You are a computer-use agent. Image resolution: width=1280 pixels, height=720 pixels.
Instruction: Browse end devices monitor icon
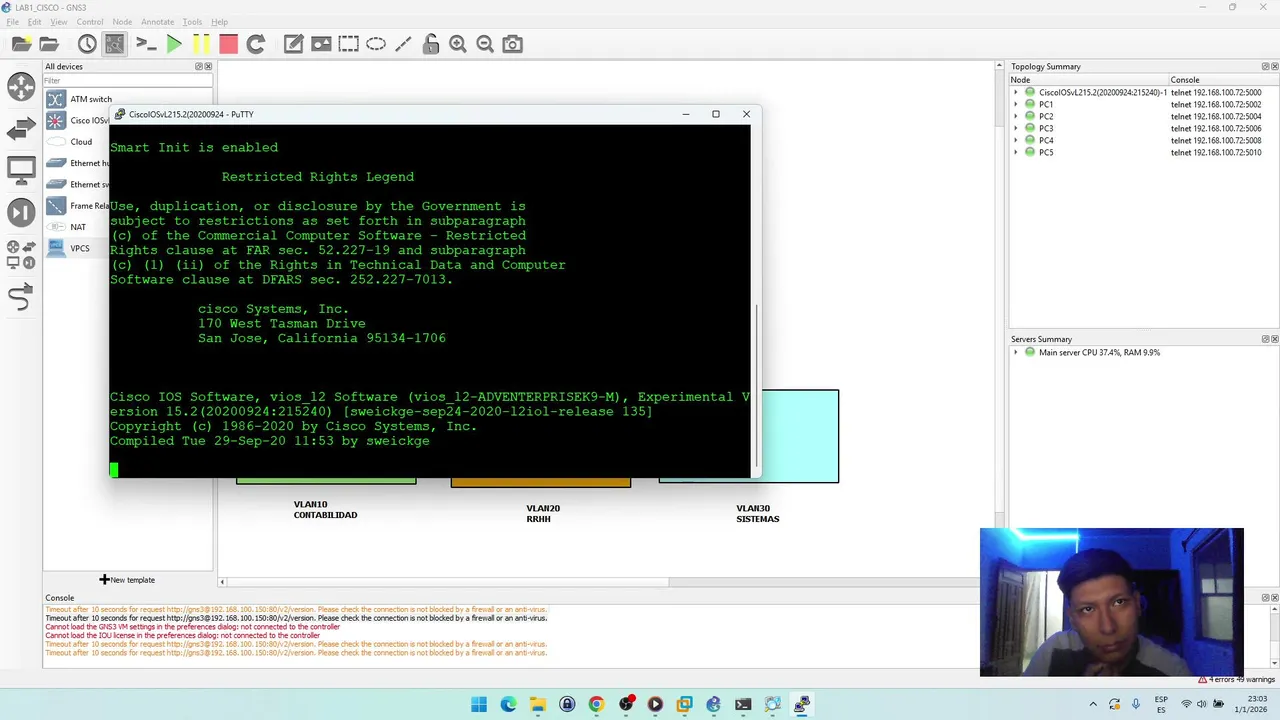(x=21, y=170)
